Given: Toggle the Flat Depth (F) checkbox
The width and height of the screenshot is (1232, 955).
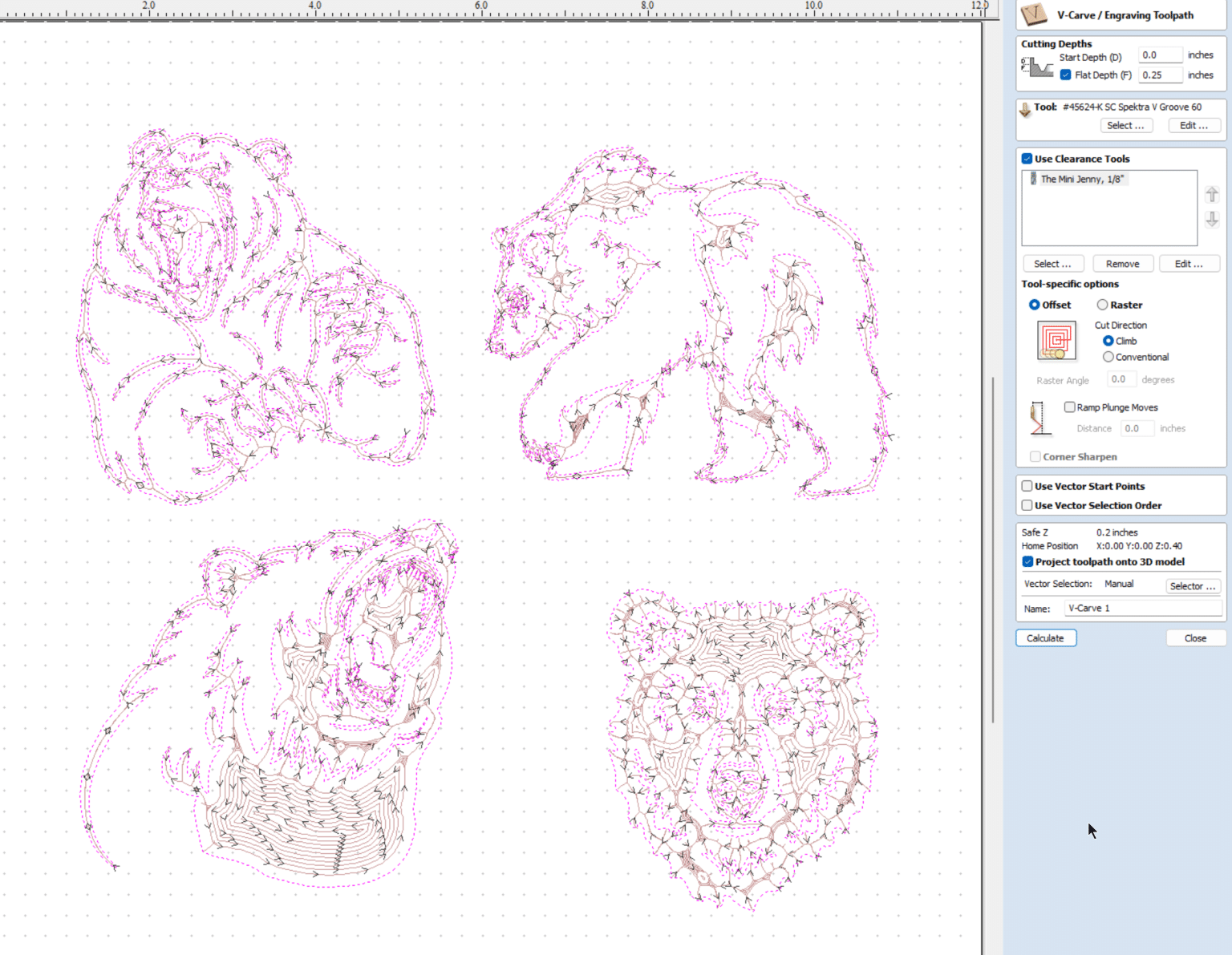Looking at the screenshot, I should click(x=1065, y=75).
